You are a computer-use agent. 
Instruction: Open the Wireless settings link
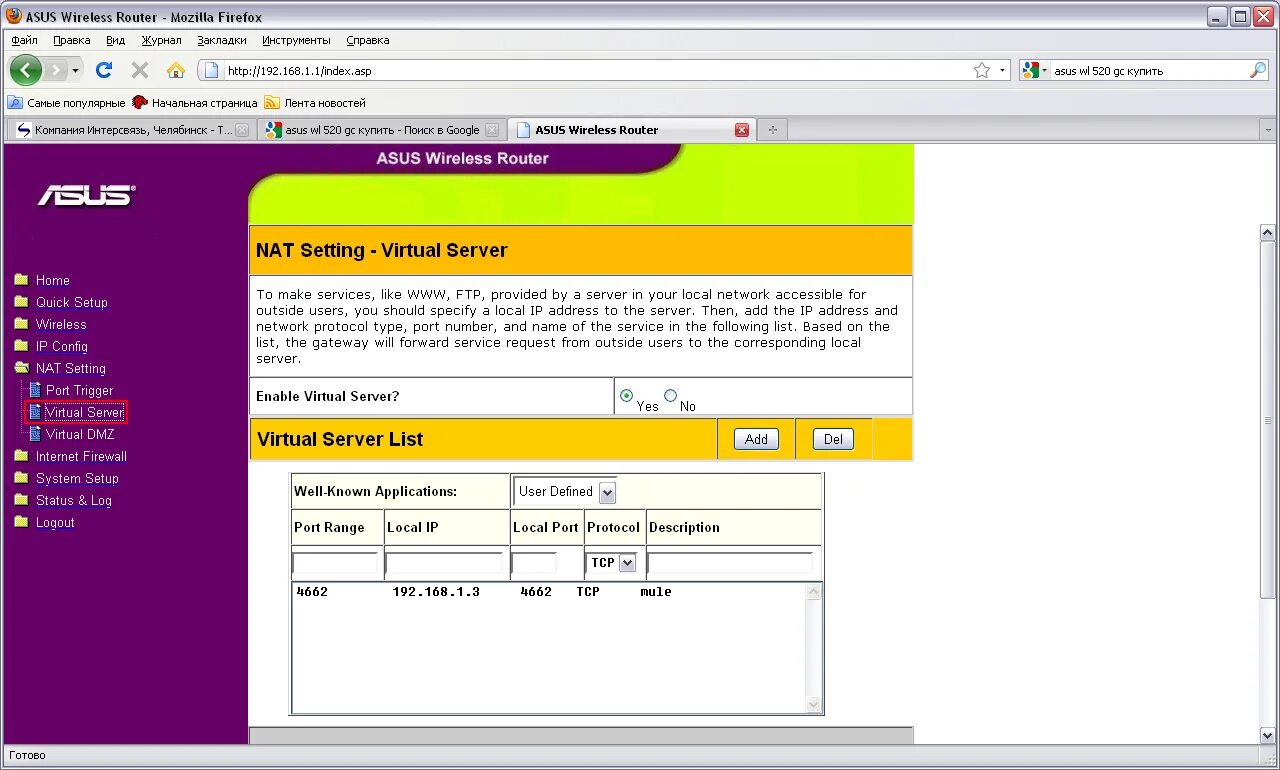[x=61, y=324]
